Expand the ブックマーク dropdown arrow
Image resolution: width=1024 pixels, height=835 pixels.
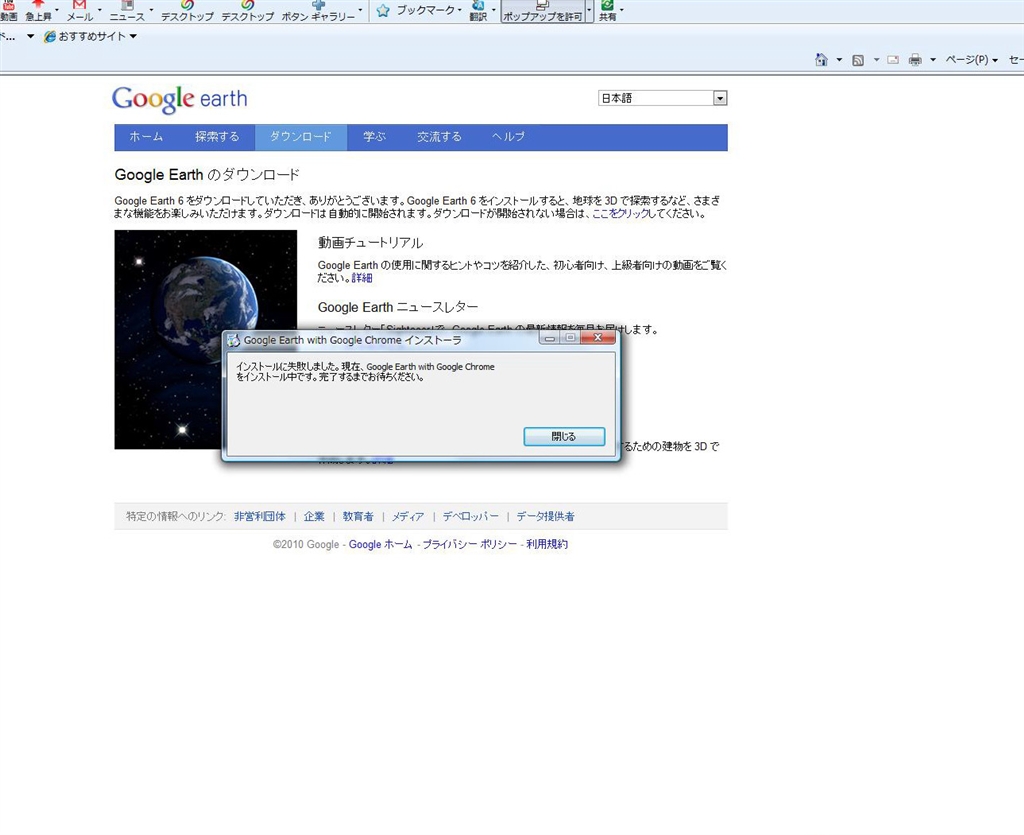[460, 10]
